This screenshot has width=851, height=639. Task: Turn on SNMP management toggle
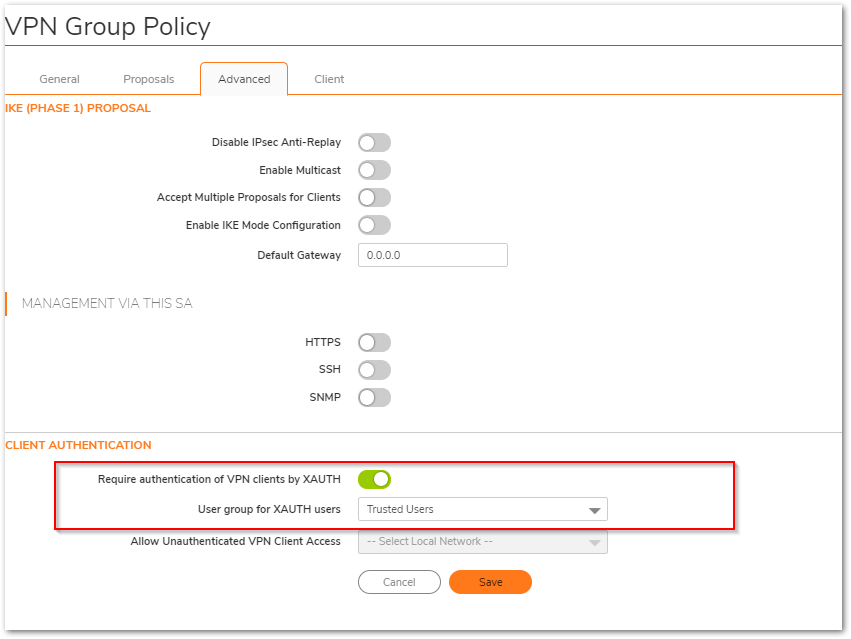(x=374, y=398)
